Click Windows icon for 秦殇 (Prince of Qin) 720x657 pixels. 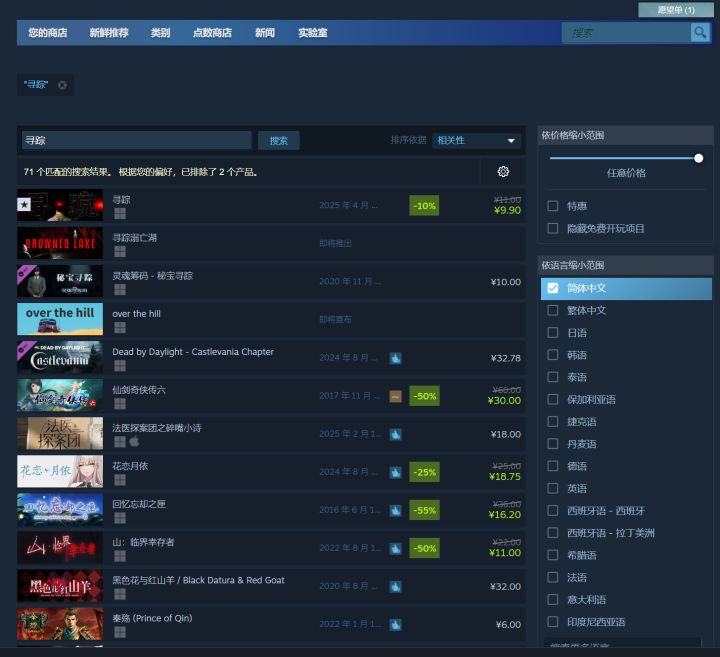[120, 632]
